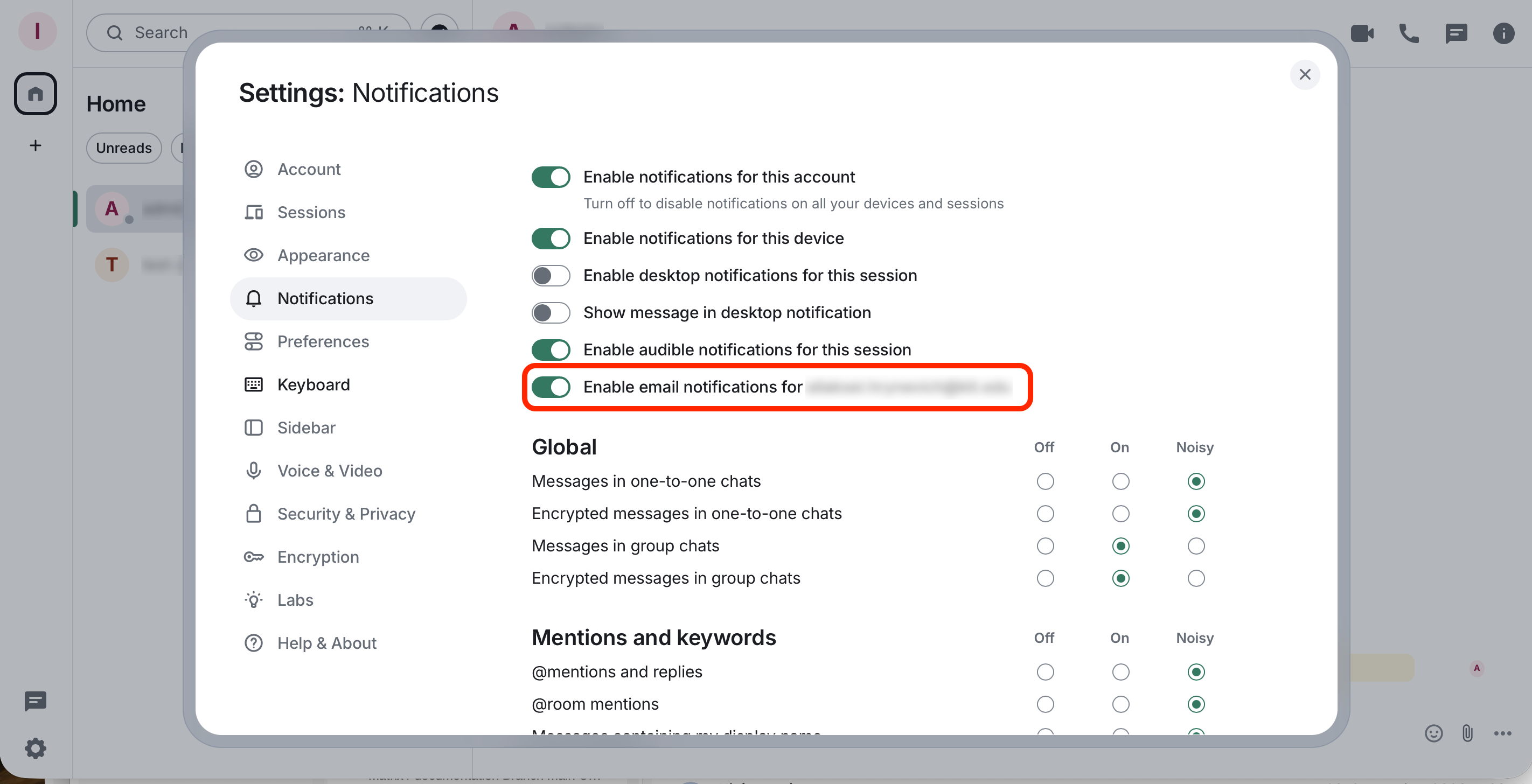Toggle show message in desktop notification

pyautogui.click(x=551, y=313)
